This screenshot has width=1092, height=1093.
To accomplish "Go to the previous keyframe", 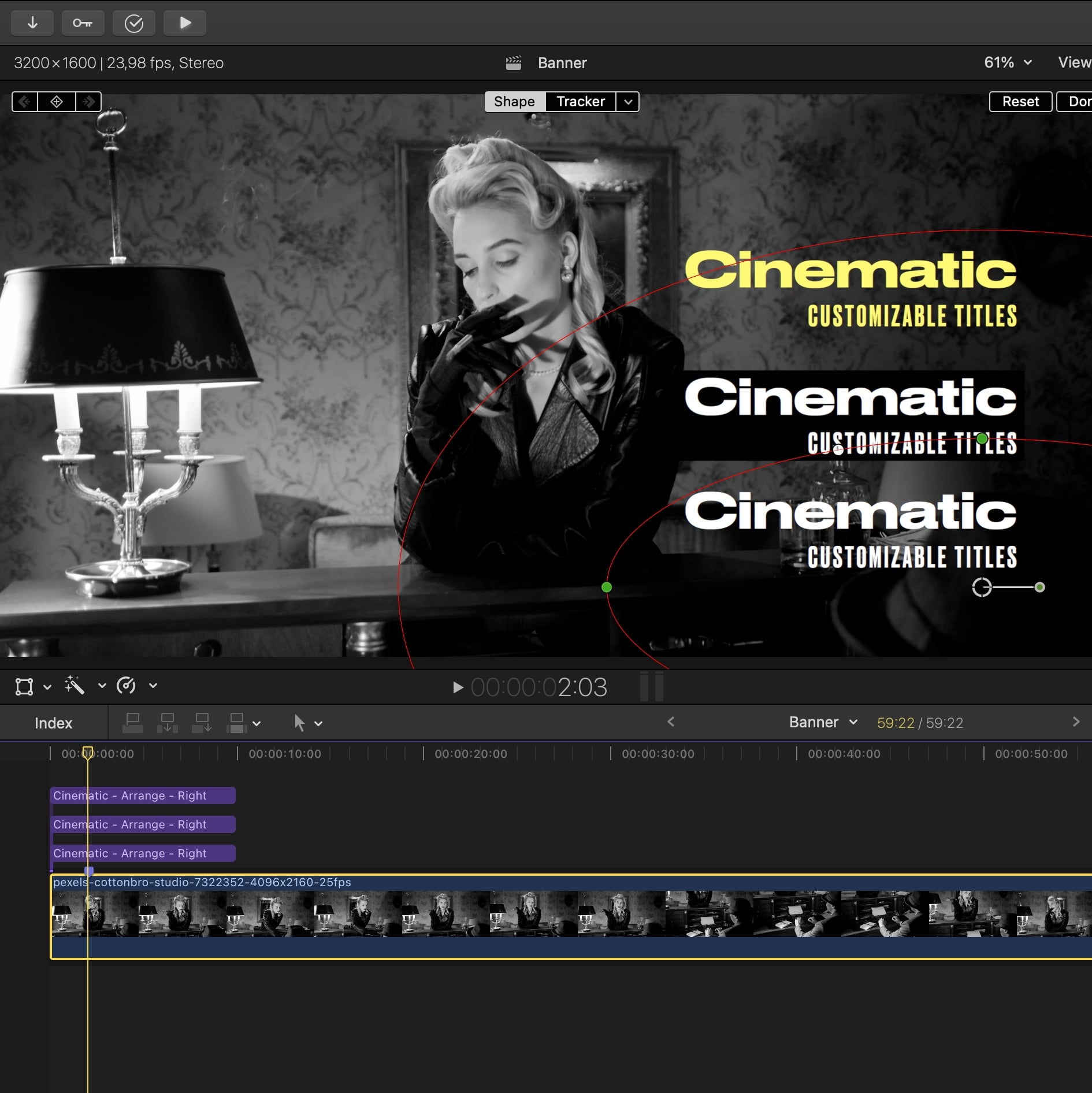I will [25, 102].
